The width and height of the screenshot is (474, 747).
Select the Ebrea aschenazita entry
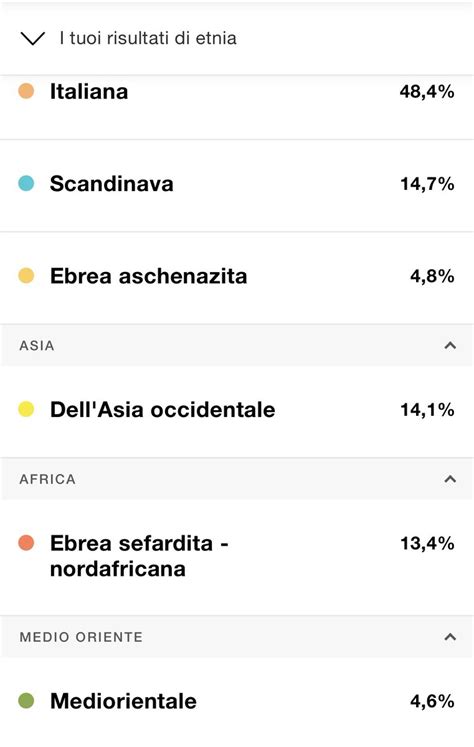pyautogui.click(x=237, y=278)
